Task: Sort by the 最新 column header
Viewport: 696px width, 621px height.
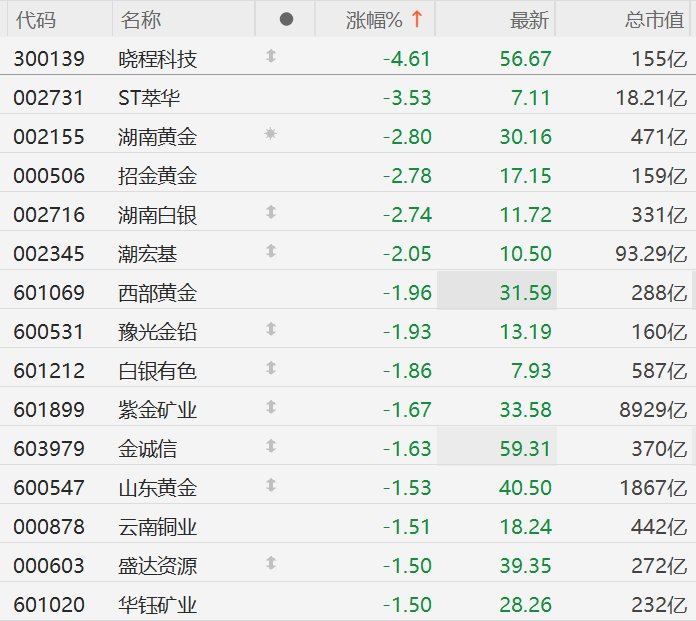Action: point(529,19)
